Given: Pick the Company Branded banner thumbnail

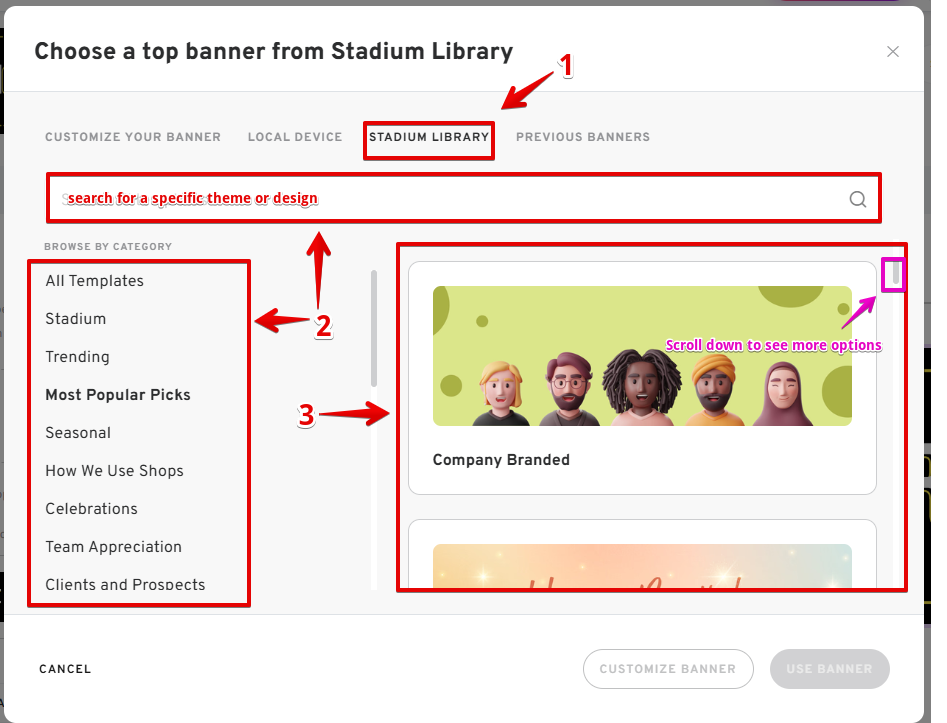Looking at the screenshot, I should [x=642, y=356].
